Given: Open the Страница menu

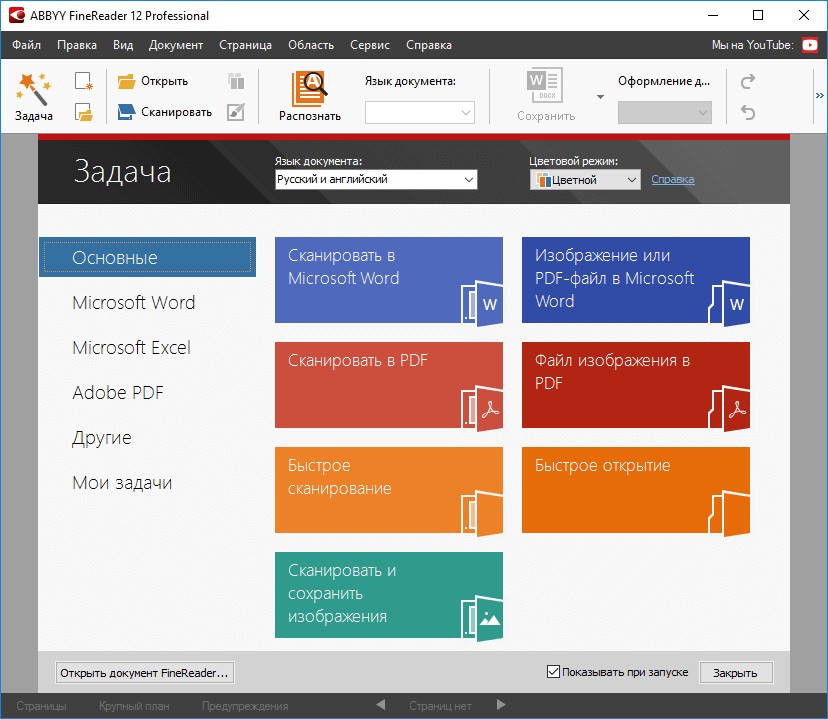Looking at the screenshot, I should tap(246, 45).
